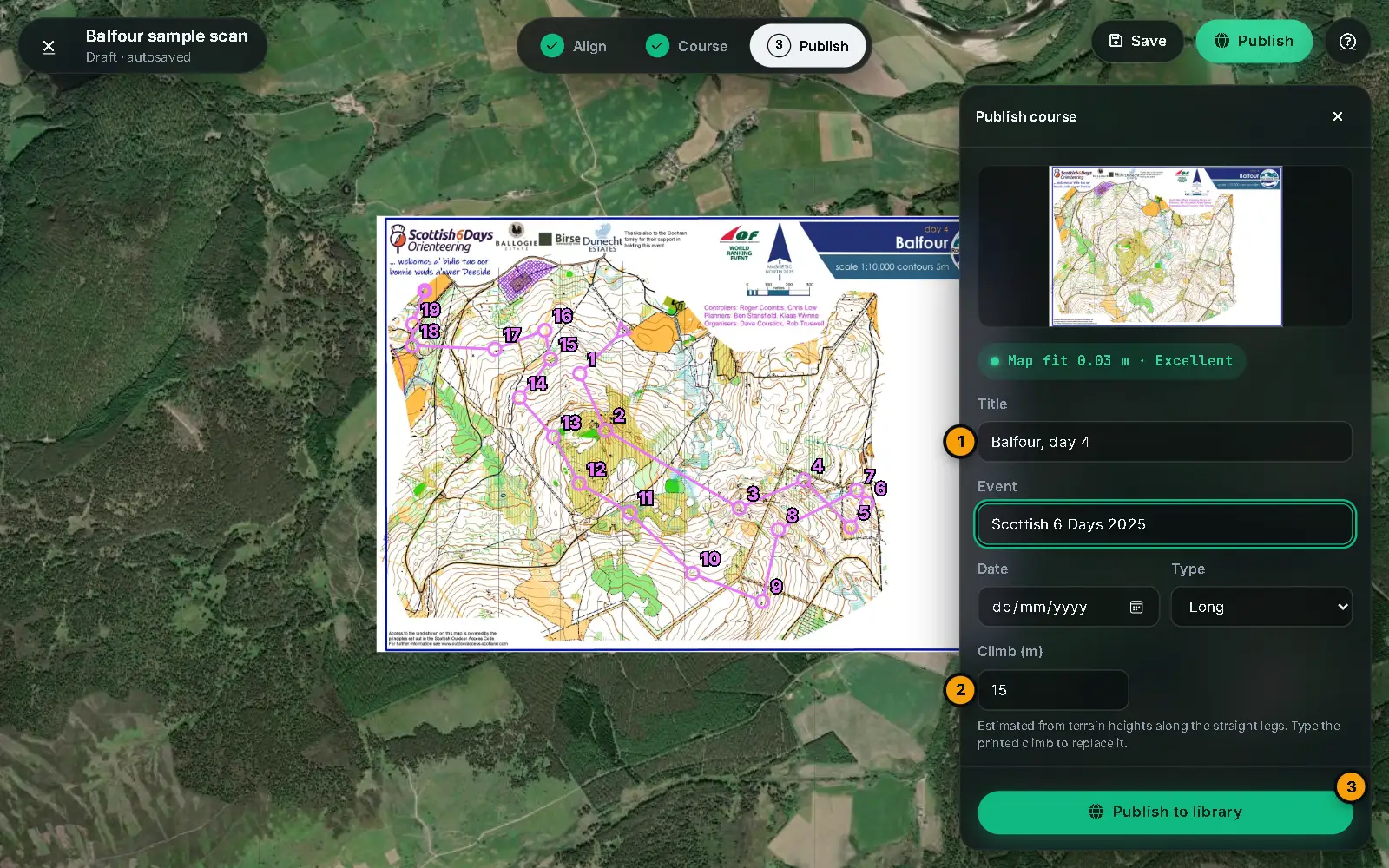Go to the Course step
Screen dimensions: 1389x868
[x=687, y=46]
